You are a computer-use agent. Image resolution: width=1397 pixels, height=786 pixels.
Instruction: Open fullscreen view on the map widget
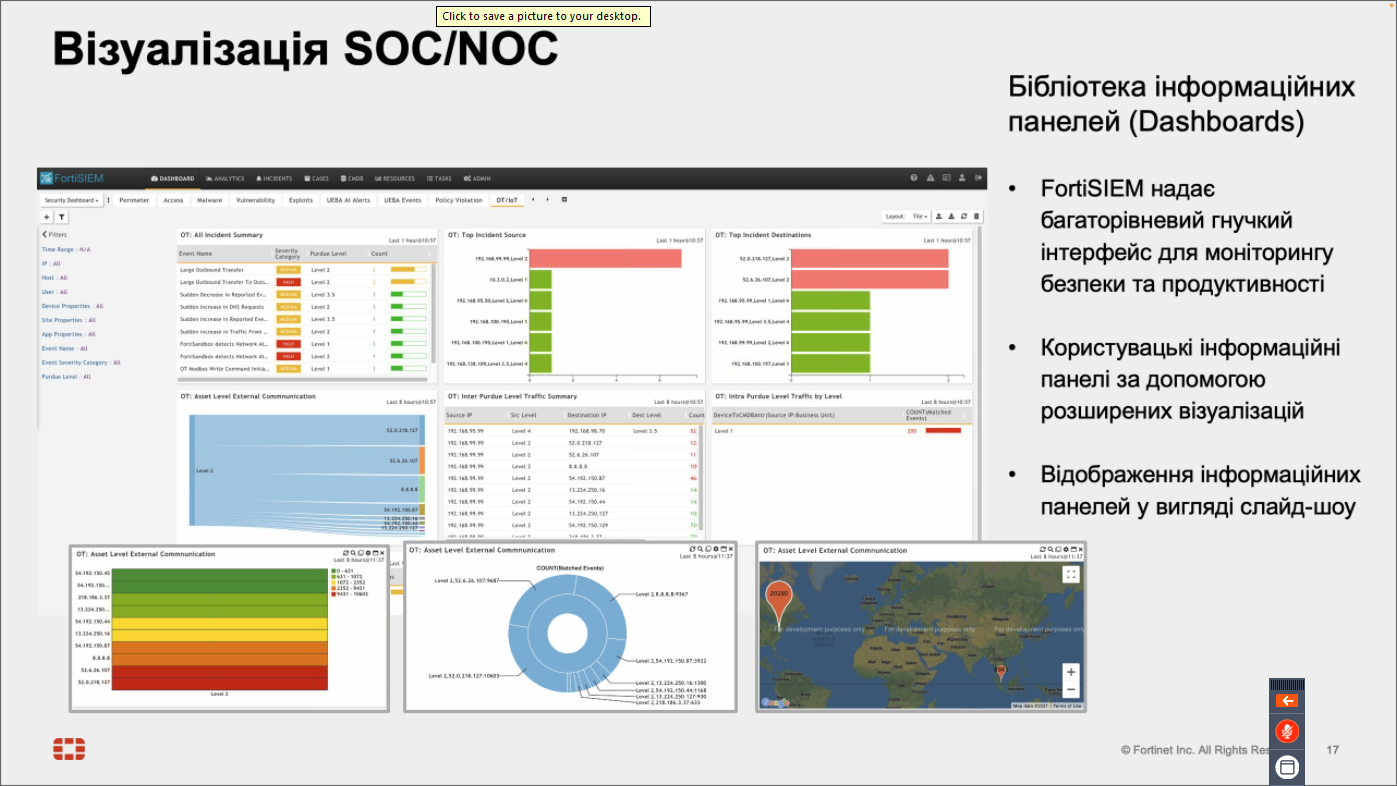coord(1071,574)
